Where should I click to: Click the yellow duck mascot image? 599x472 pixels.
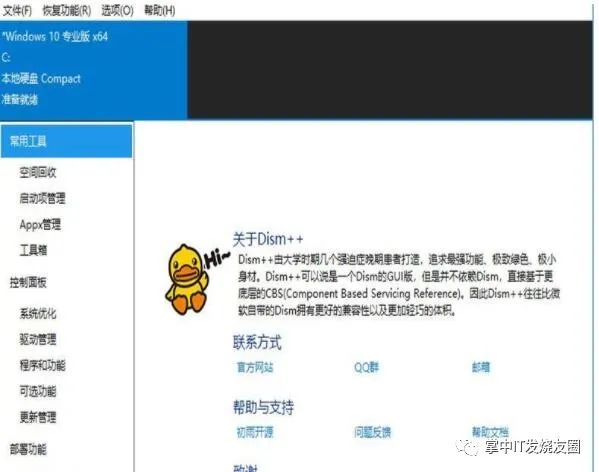click(x=197, y=279)
